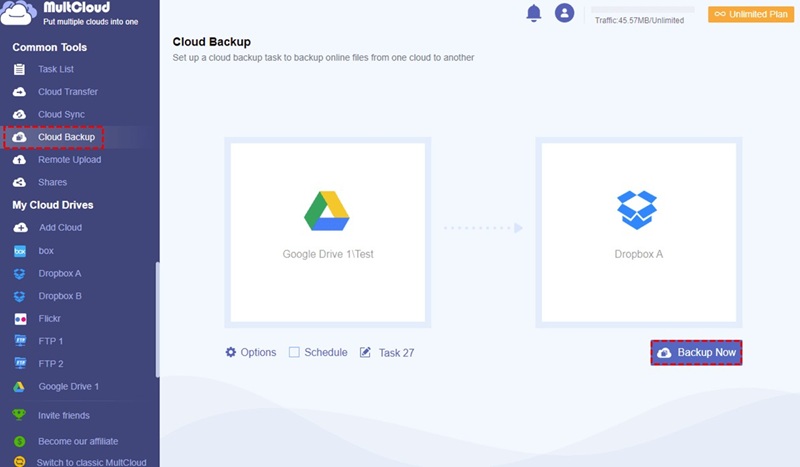The width and height of the screenshot is (800, 467).
Task: Open Options with the gear icon
Action: coord(231,352)
